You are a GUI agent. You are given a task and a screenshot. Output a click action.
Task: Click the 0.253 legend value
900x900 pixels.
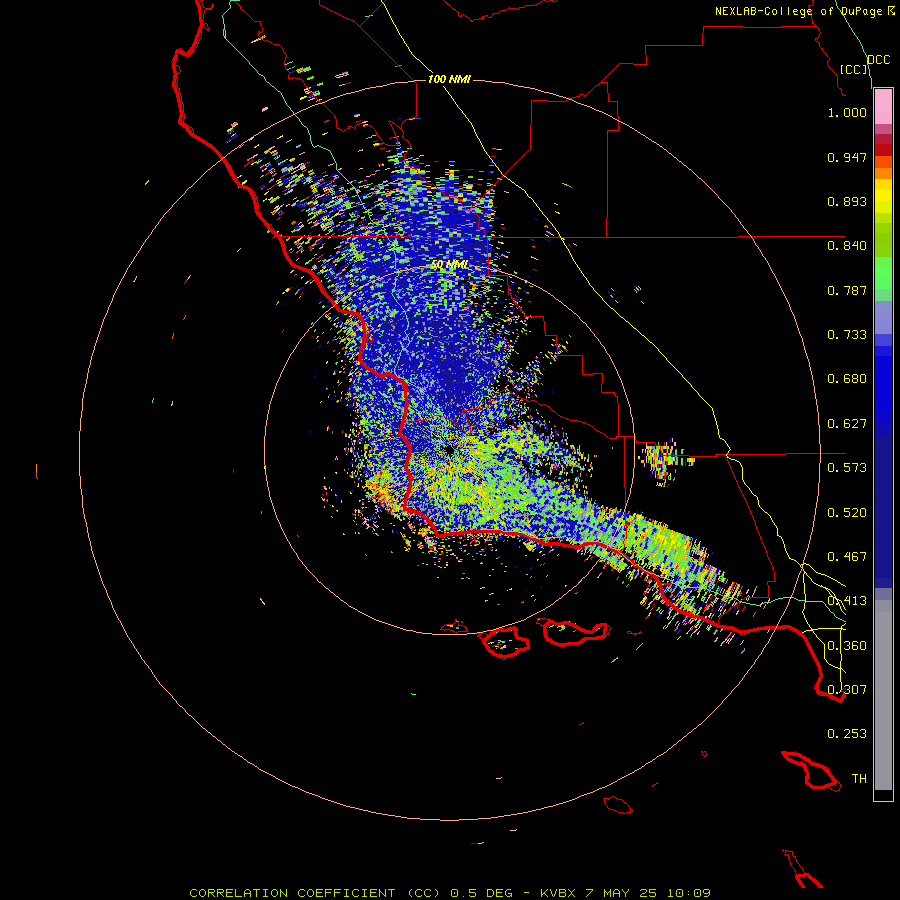point(847,734)
